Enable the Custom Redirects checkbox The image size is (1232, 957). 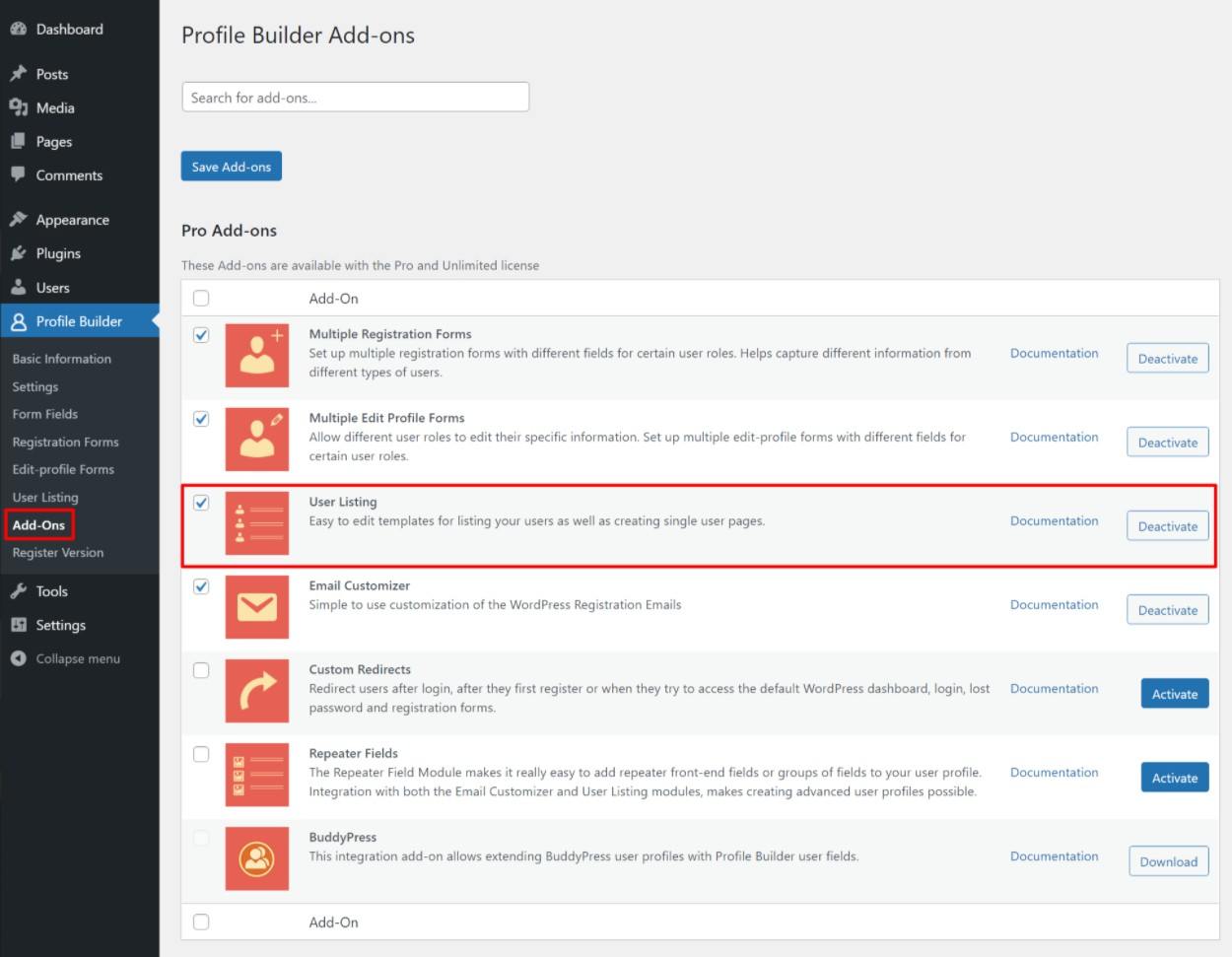pyautogui.click(x=203, y=668)
